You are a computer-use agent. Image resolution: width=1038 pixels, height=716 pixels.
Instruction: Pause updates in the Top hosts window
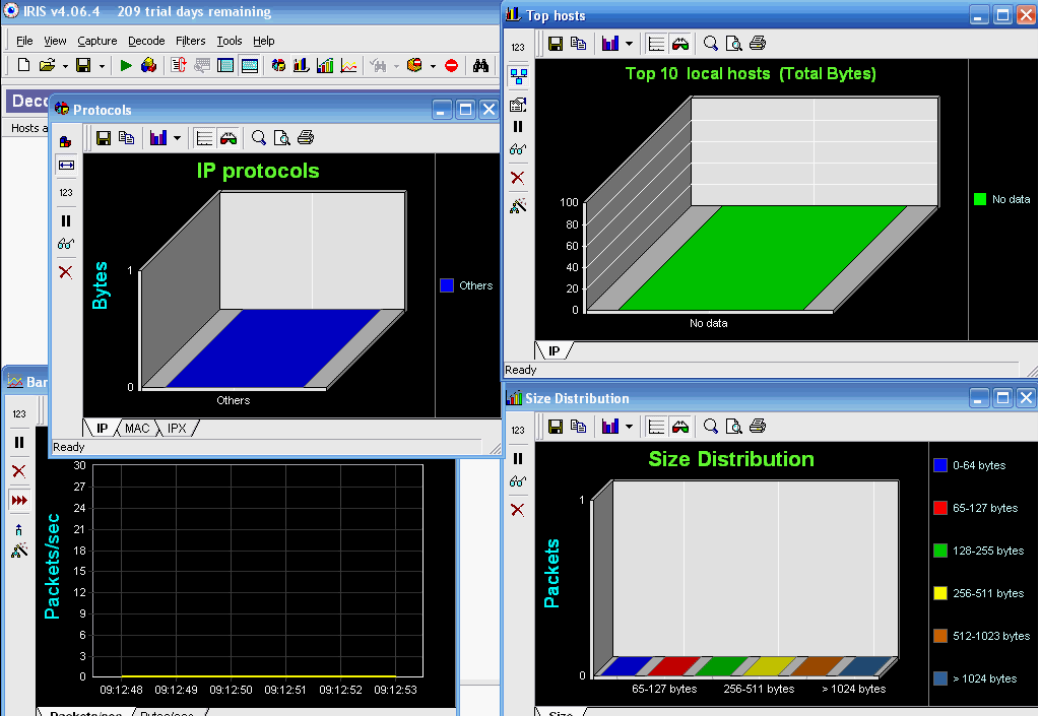coord(518,126)
